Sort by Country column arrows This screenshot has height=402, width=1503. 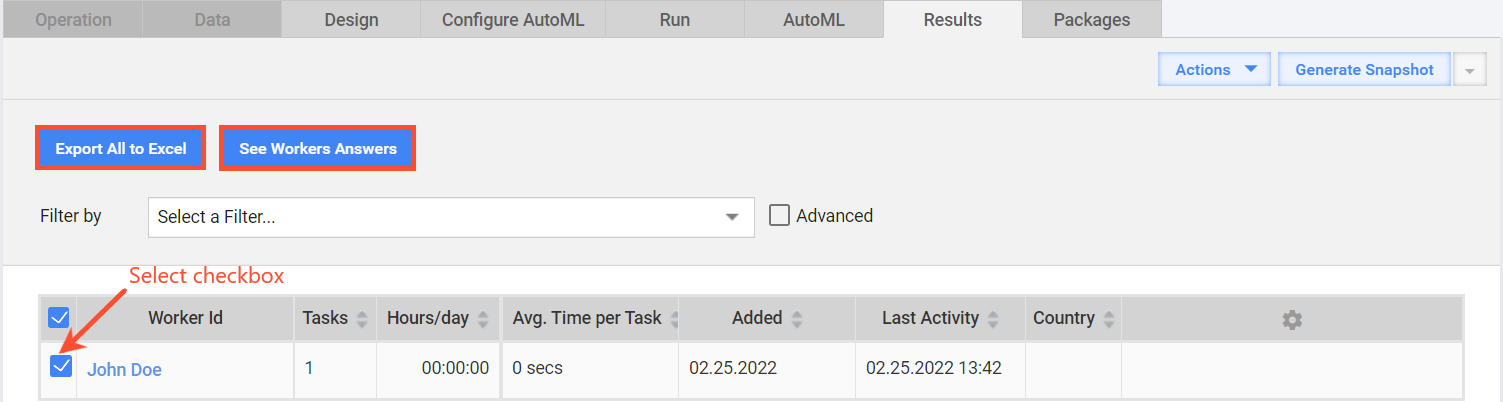[1109, 319]
